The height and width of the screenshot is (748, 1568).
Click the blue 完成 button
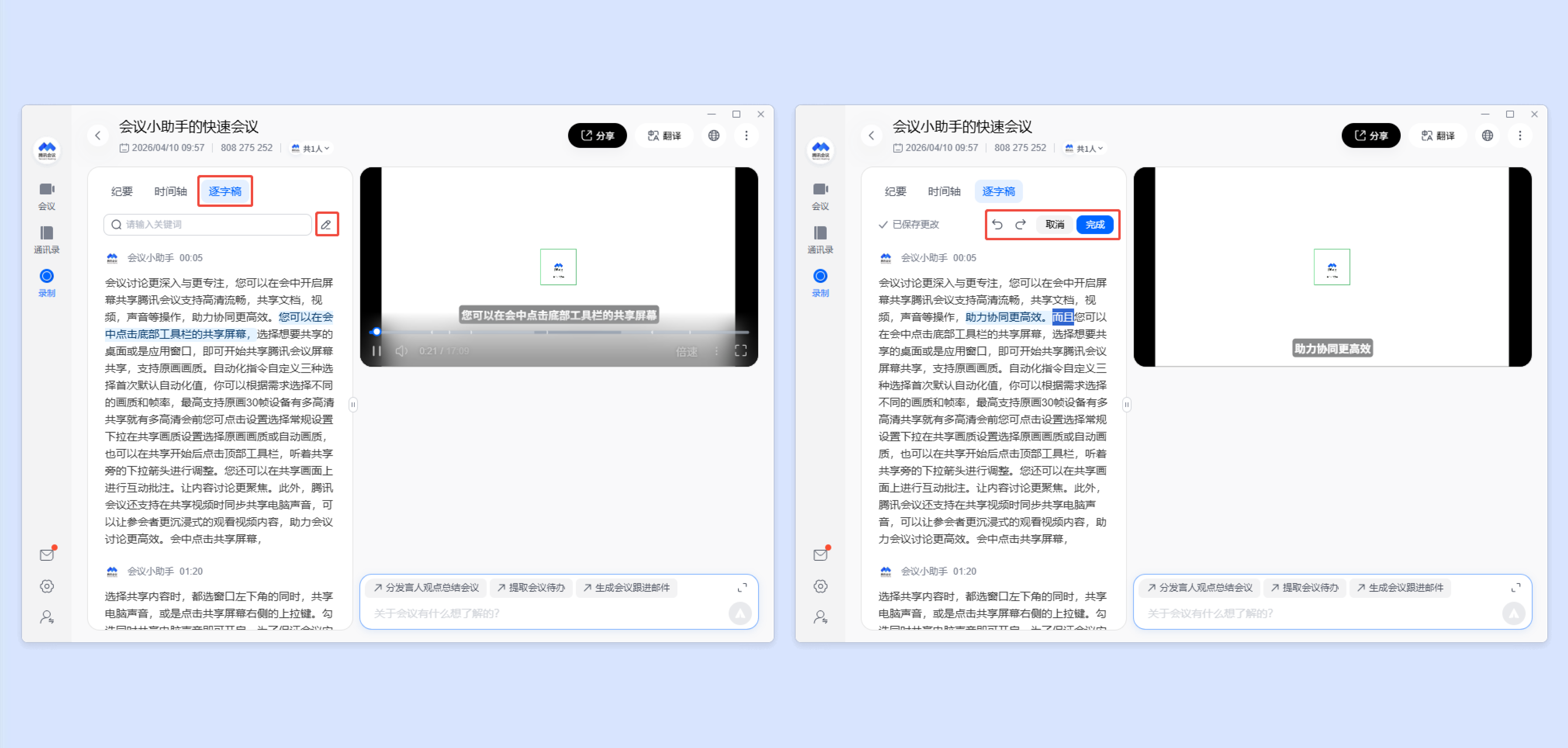click(1094, 224)
